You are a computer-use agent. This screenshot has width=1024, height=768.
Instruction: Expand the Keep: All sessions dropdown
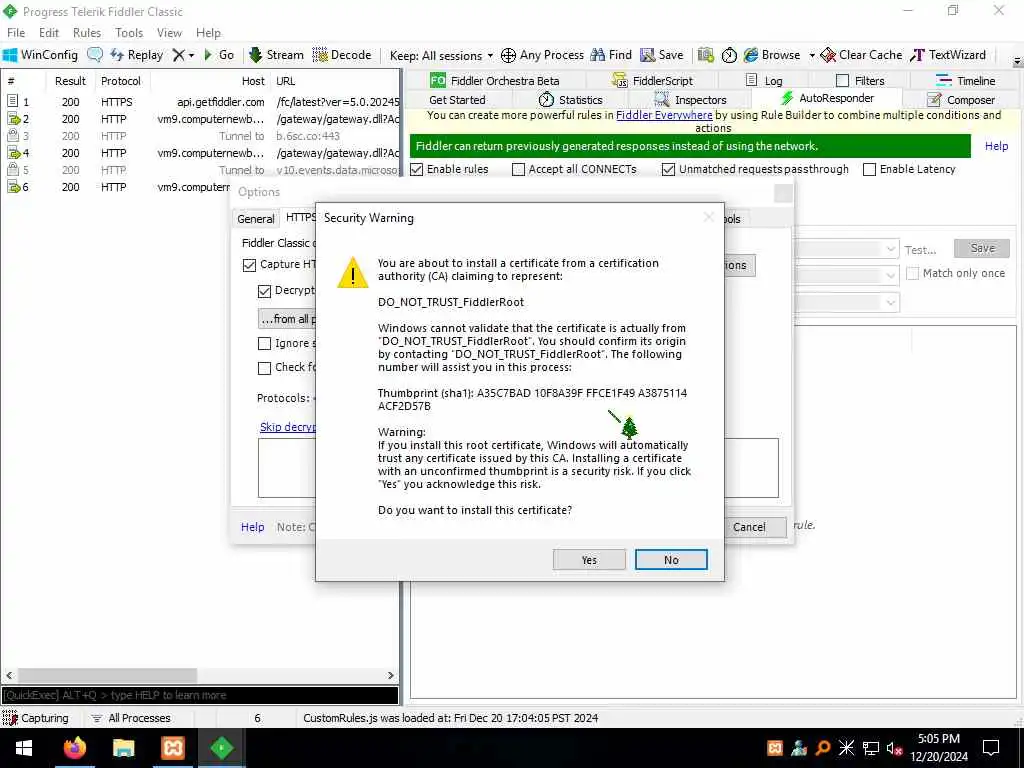[x=441, y=56]
